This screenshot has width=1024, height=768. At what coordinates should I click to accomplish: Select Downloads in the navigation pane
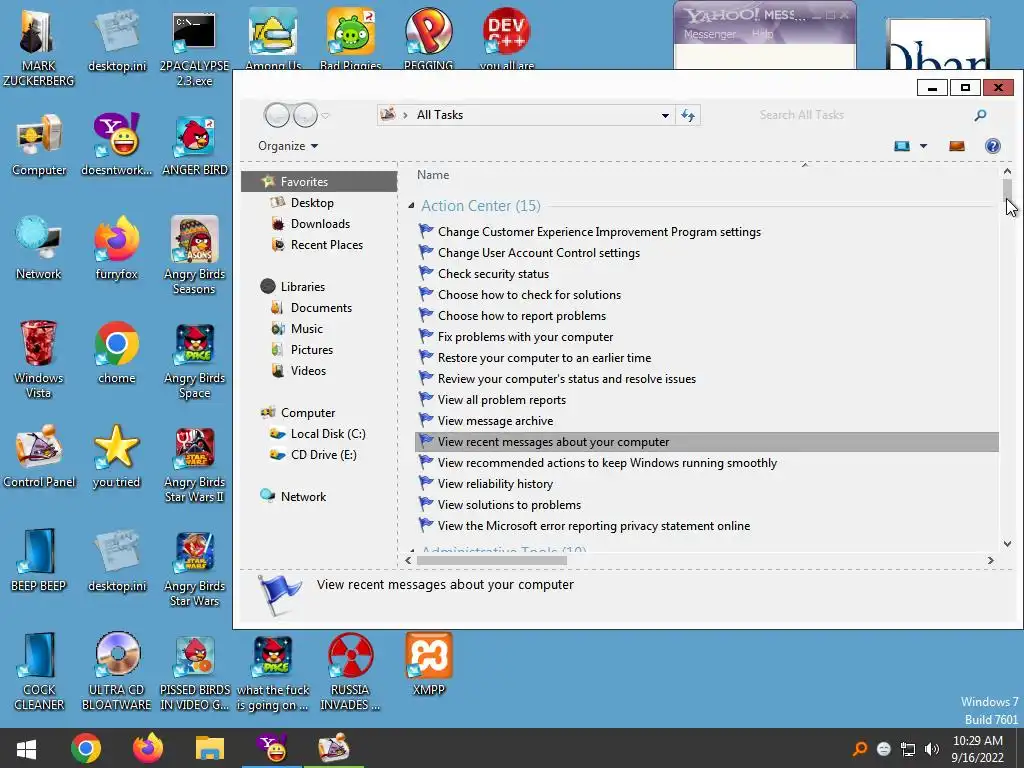pyautogui.click(x=319, y=223)
